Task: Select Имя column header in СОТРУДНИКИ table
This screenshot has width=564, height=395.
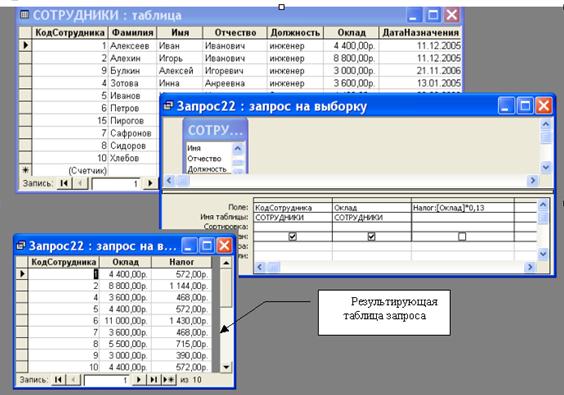Action: click(180, 32)
